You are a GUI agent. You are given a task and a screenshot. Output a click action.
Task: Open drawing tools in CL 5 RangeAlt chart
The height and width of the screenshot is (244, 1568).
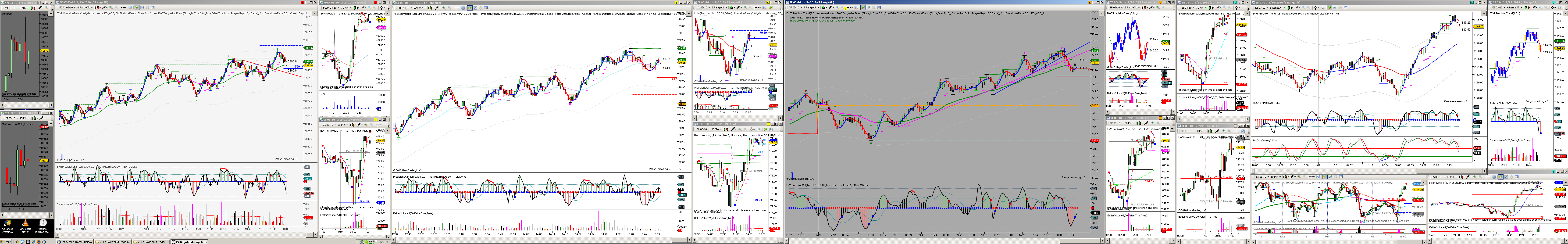739,7
